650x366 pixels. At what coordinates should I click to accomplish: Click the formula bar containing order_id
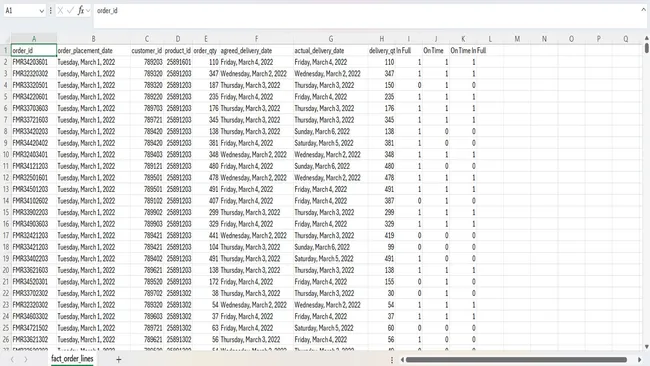click(x=367, y=16)
